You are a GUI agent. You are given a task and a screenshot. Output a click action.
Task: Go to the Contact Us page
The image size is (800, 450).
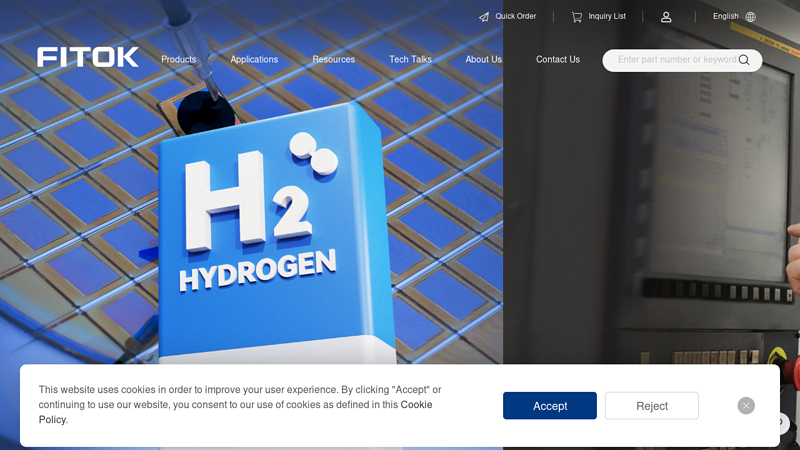click(557, 60)
